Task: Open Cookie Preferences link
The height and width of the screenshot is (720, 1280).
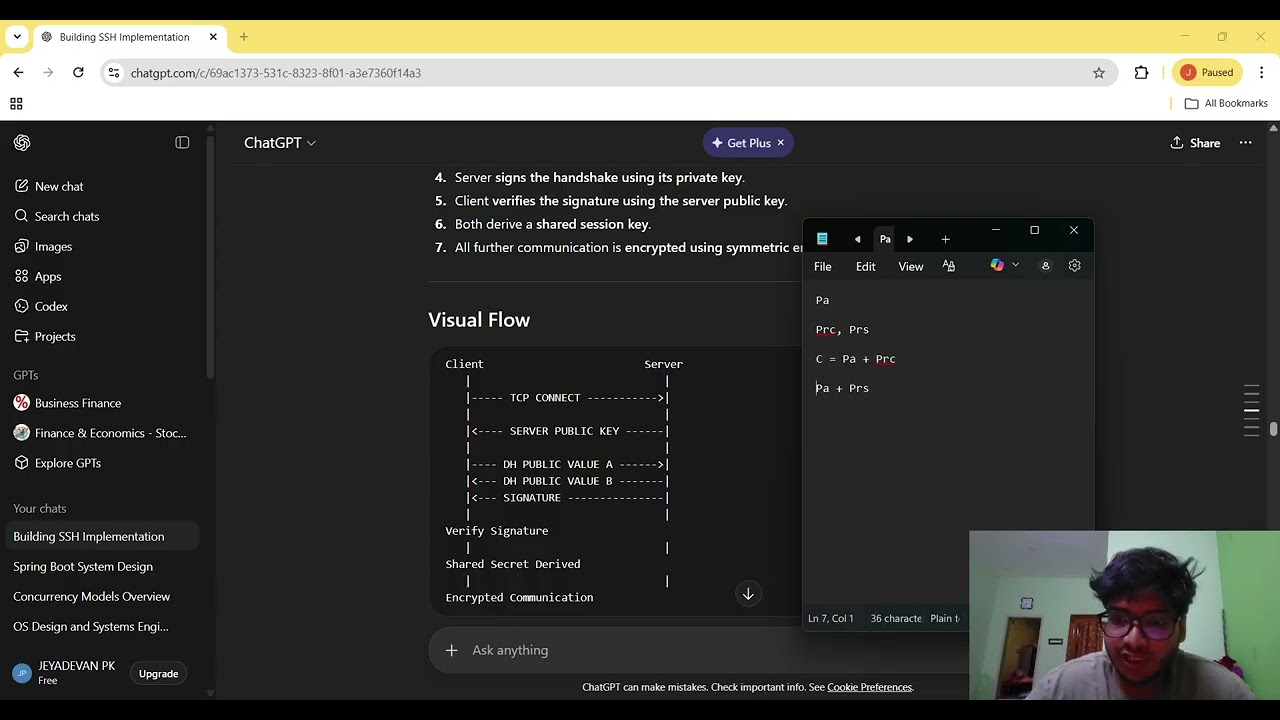Action: point(869,687)
